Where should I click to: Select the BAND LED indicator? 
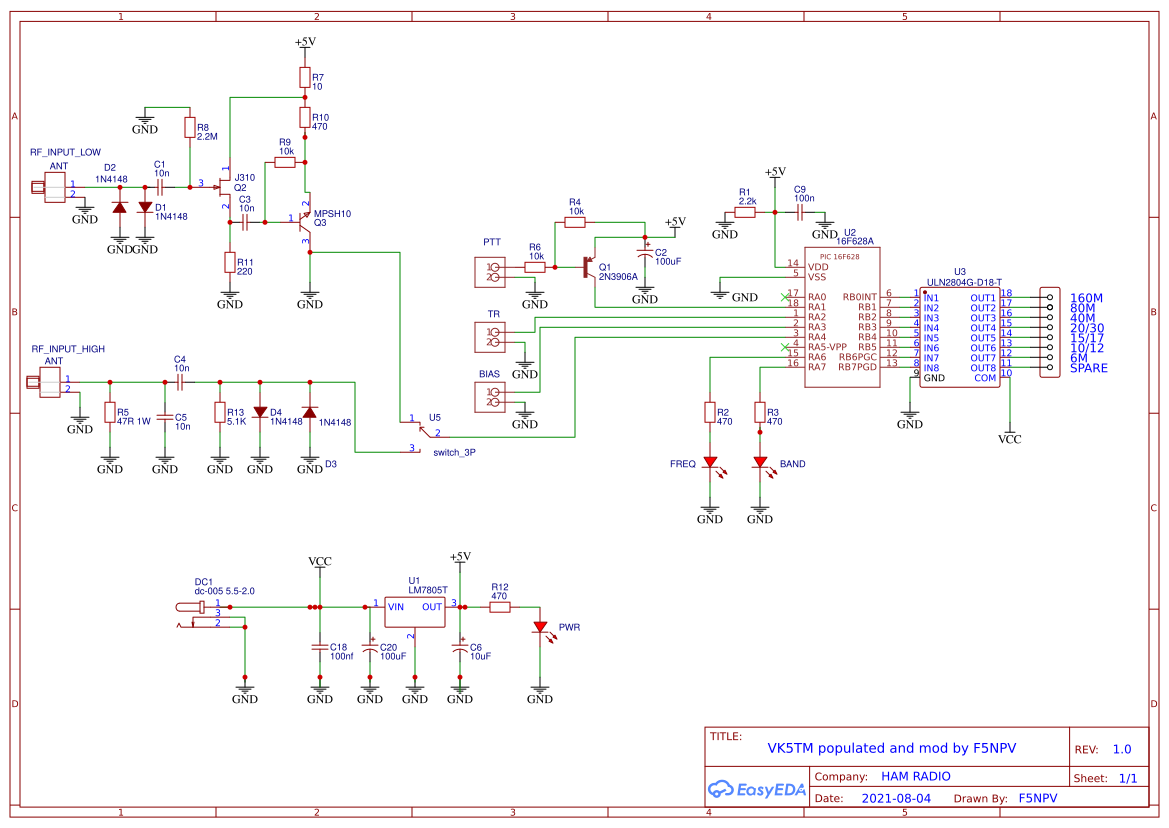click(x=762, y=464)
